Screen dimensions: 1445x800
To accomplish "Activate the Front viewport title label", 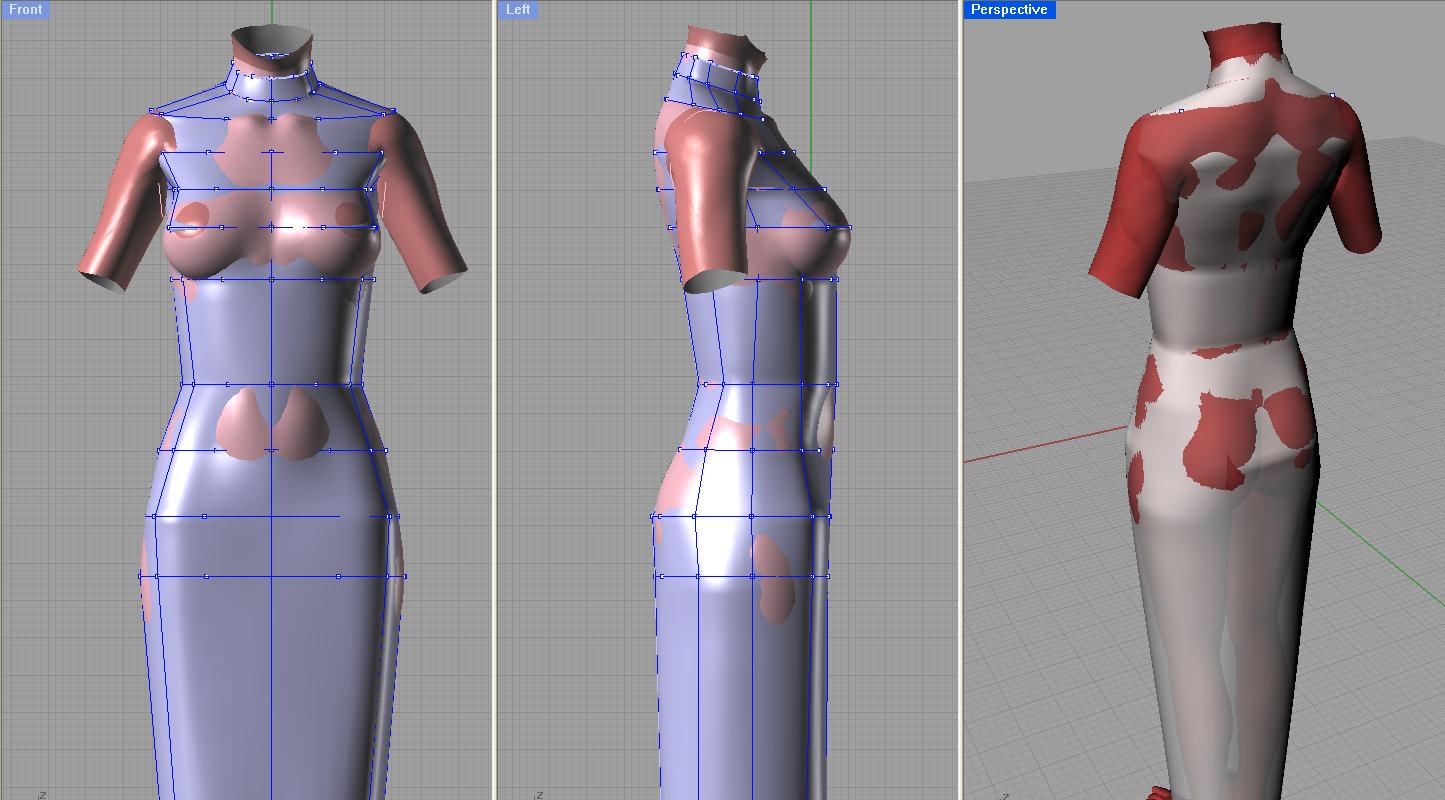I will [25, 10].
